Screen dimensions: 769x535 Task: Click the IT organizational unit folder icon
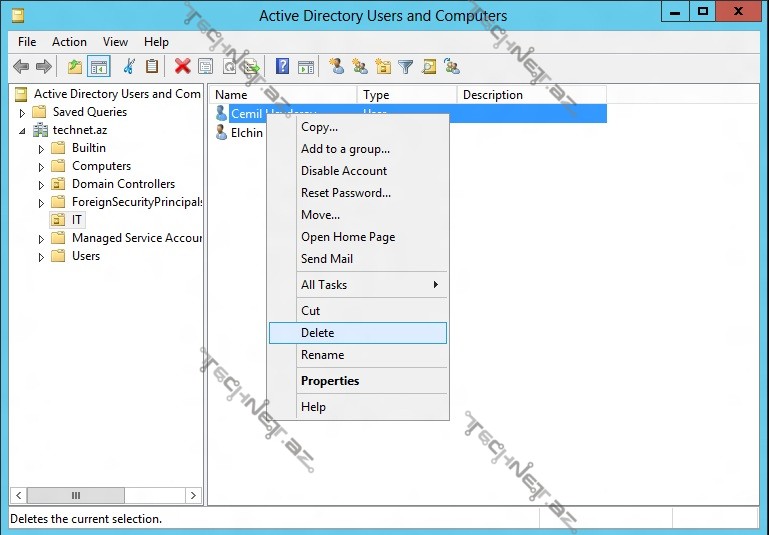[58, 220]
